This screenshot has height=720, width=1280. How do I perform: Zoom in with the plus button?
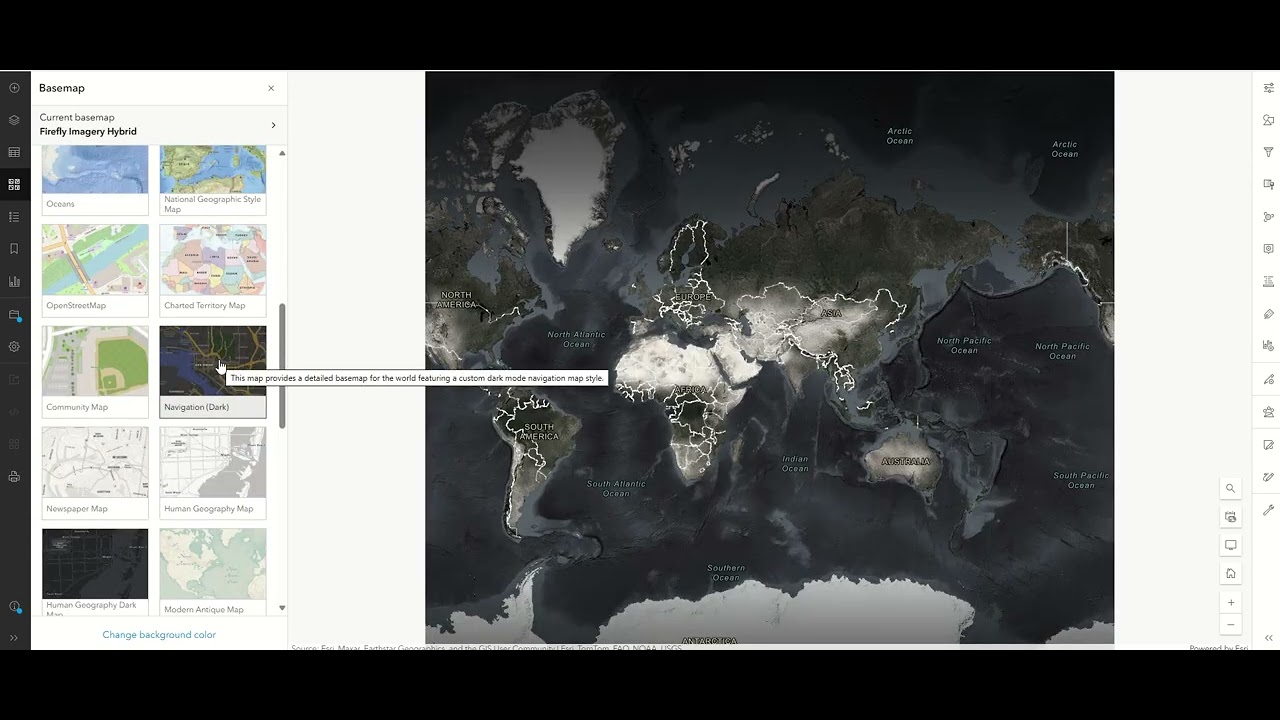coord(1231,602)
